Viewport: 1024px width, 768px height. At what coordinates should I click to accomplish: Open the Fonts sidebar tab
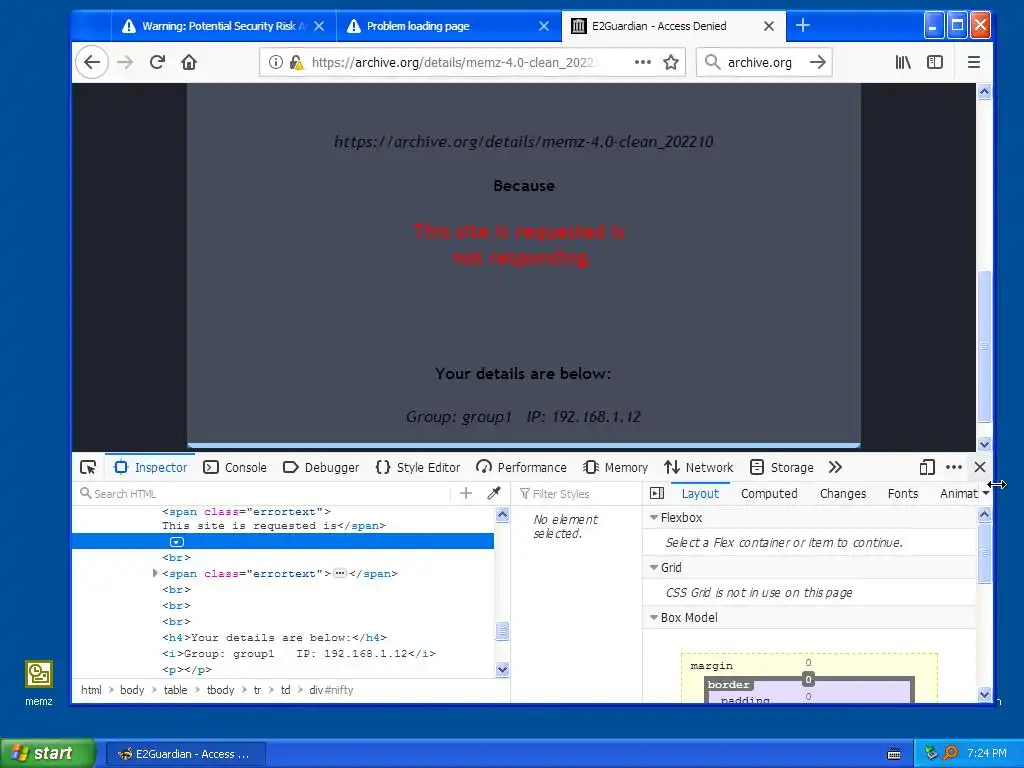(x=903, y=494)
